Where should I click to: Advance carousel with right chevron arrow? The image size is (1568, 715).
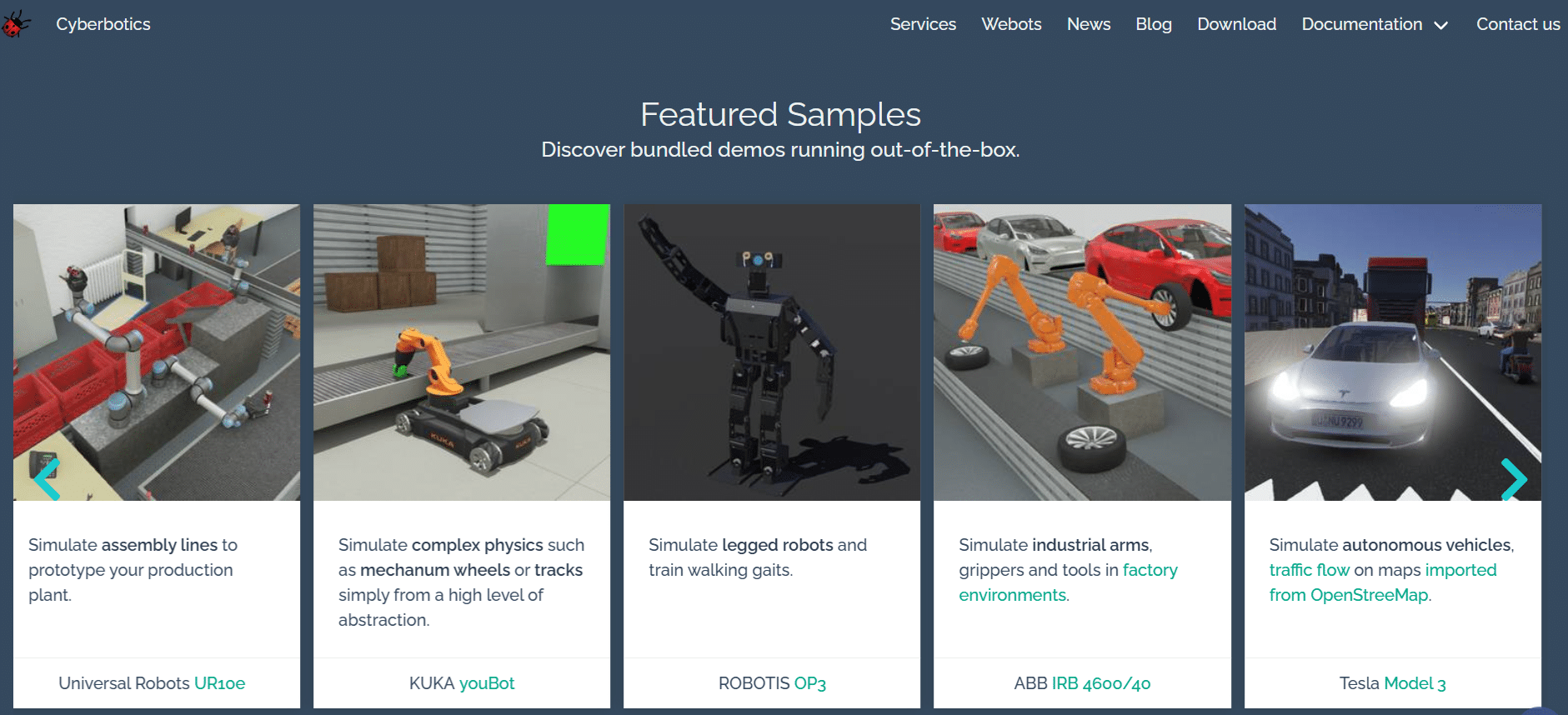[x=1514, y=479]
